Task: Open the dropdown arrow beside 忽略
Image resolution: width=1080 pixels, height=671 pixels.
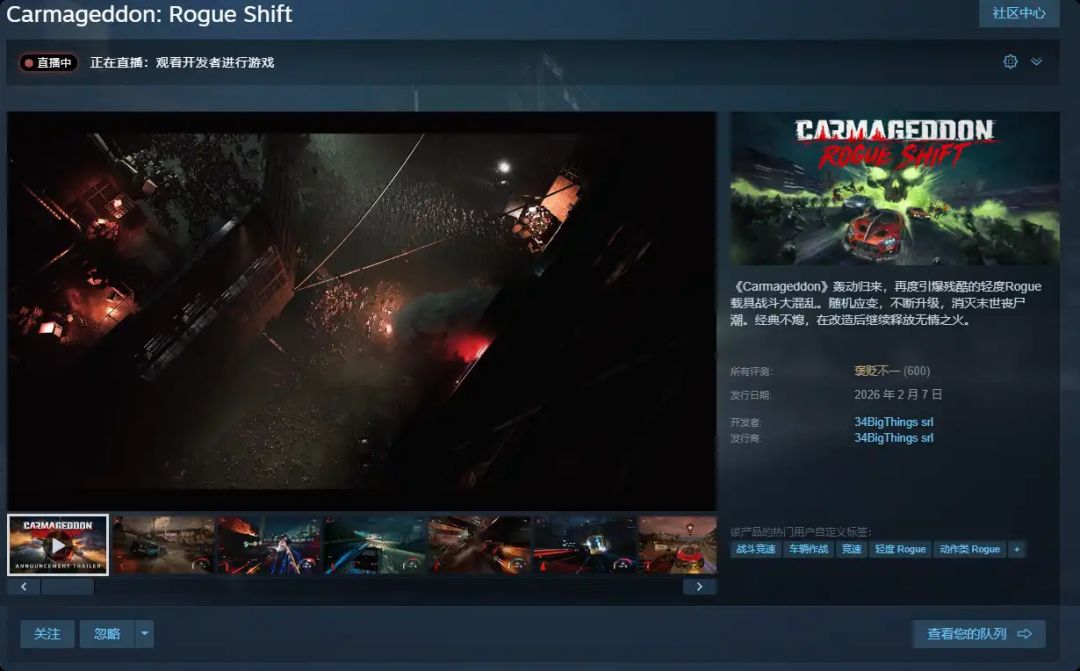Action: point(144,634)
